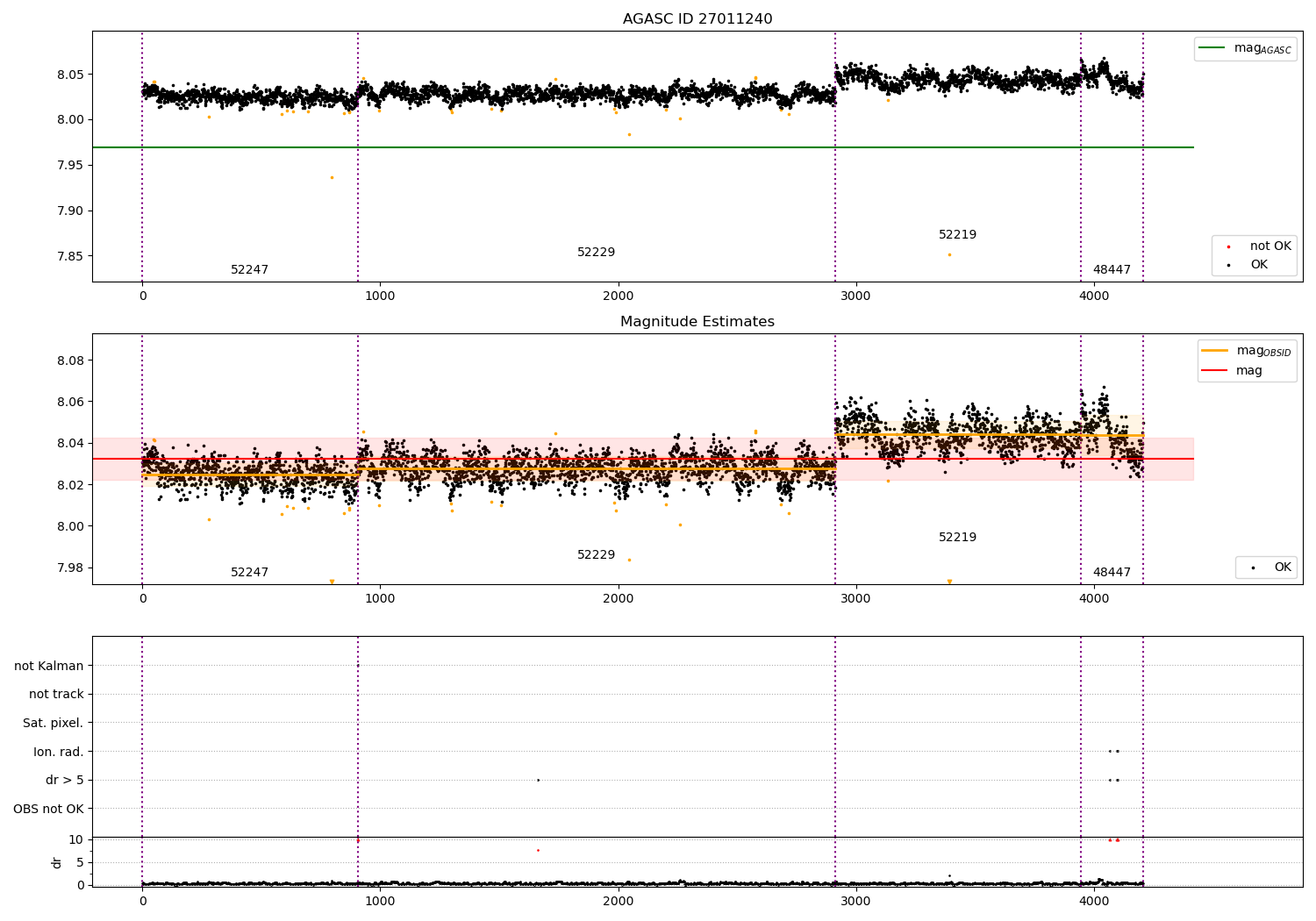
Task: Click the outlier point near 7.94 in the top plot
Action: pos(332,177)
